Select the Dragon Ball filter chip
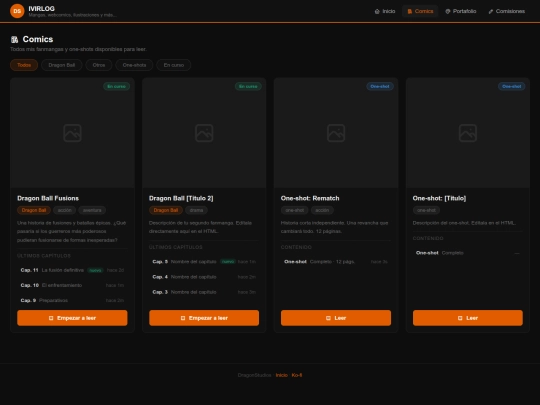The image size is (540, 405). point(62,65)
